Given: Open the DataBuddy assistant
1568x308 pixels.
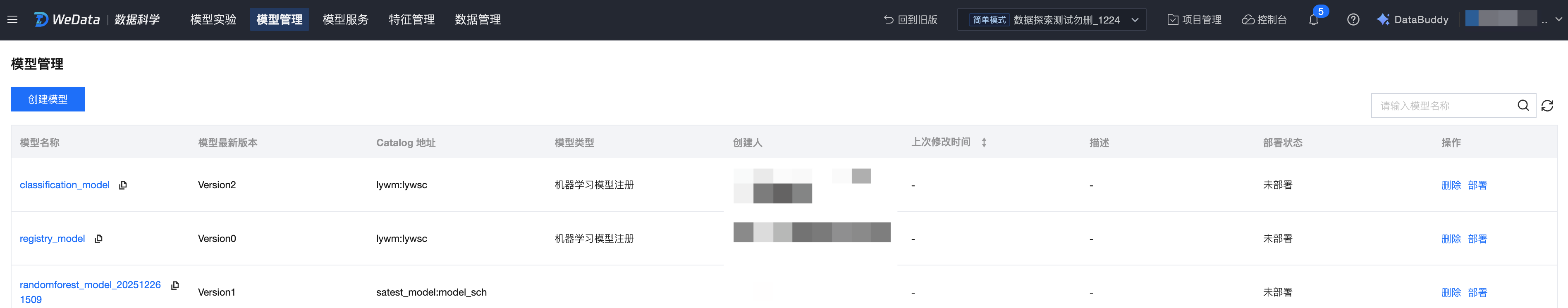Looking at the screenshot, I should tap(1413, 19).
